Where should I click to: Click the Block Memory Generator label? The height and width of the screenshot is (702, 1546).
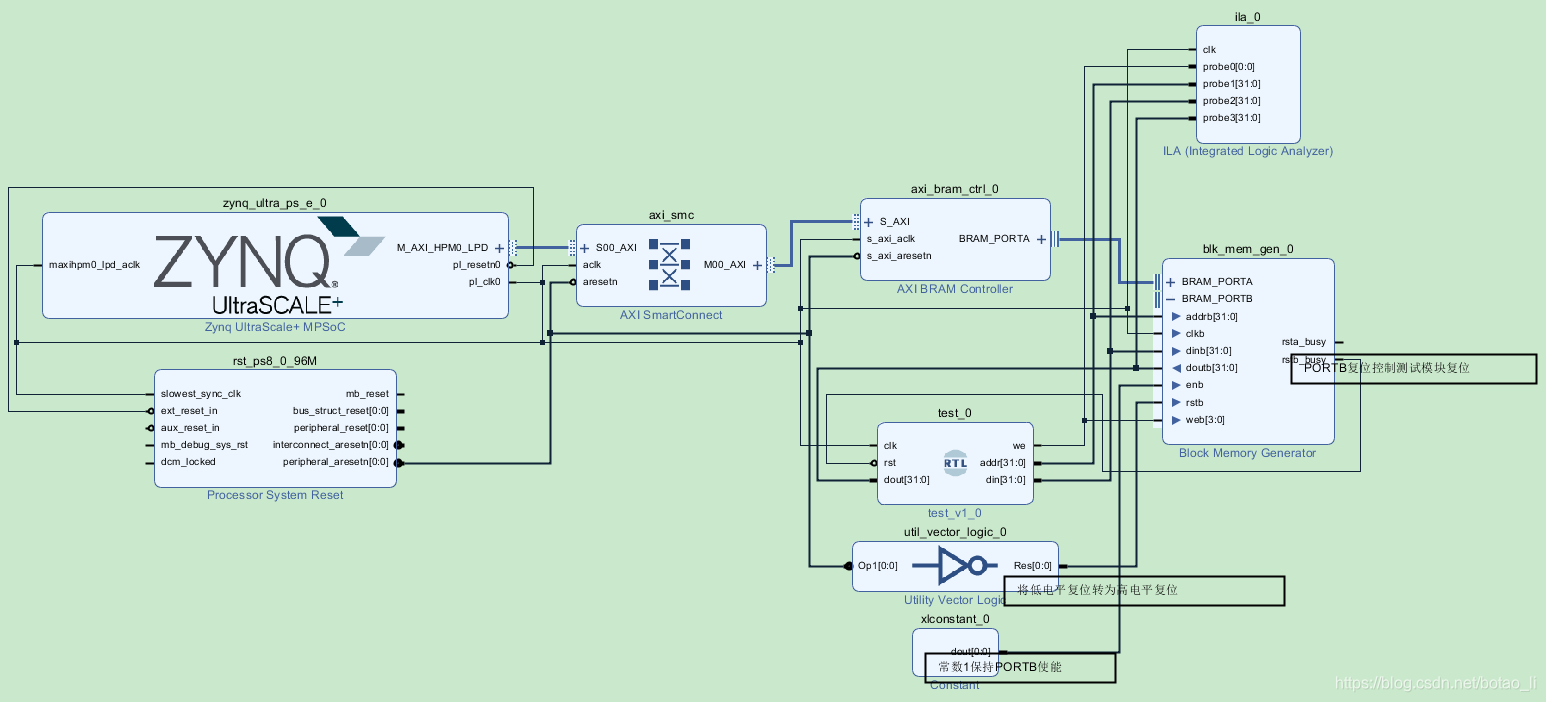click(1248, 453)
